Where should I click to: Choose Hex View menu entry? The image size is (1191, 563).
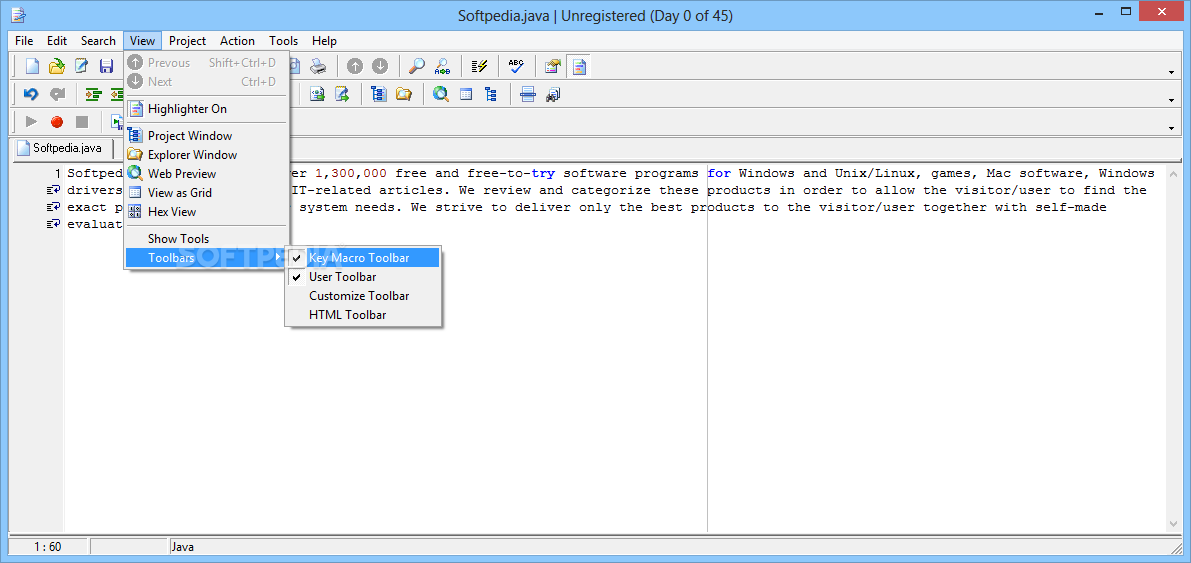point(206,211)
